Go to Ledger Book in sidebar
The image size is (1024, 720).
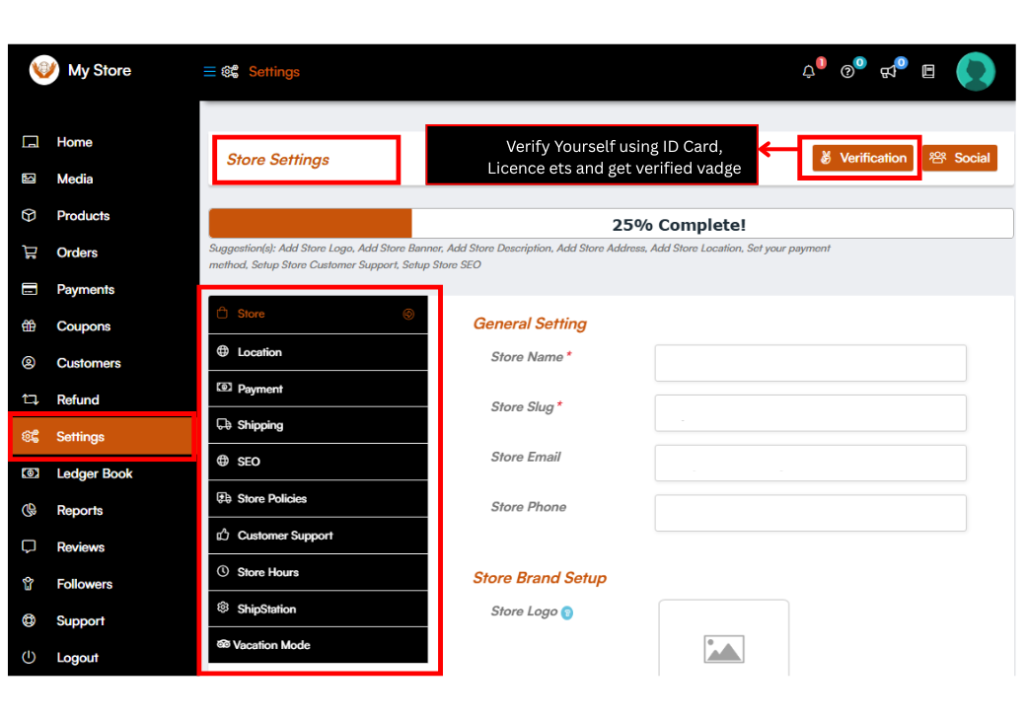pos(94,474)
